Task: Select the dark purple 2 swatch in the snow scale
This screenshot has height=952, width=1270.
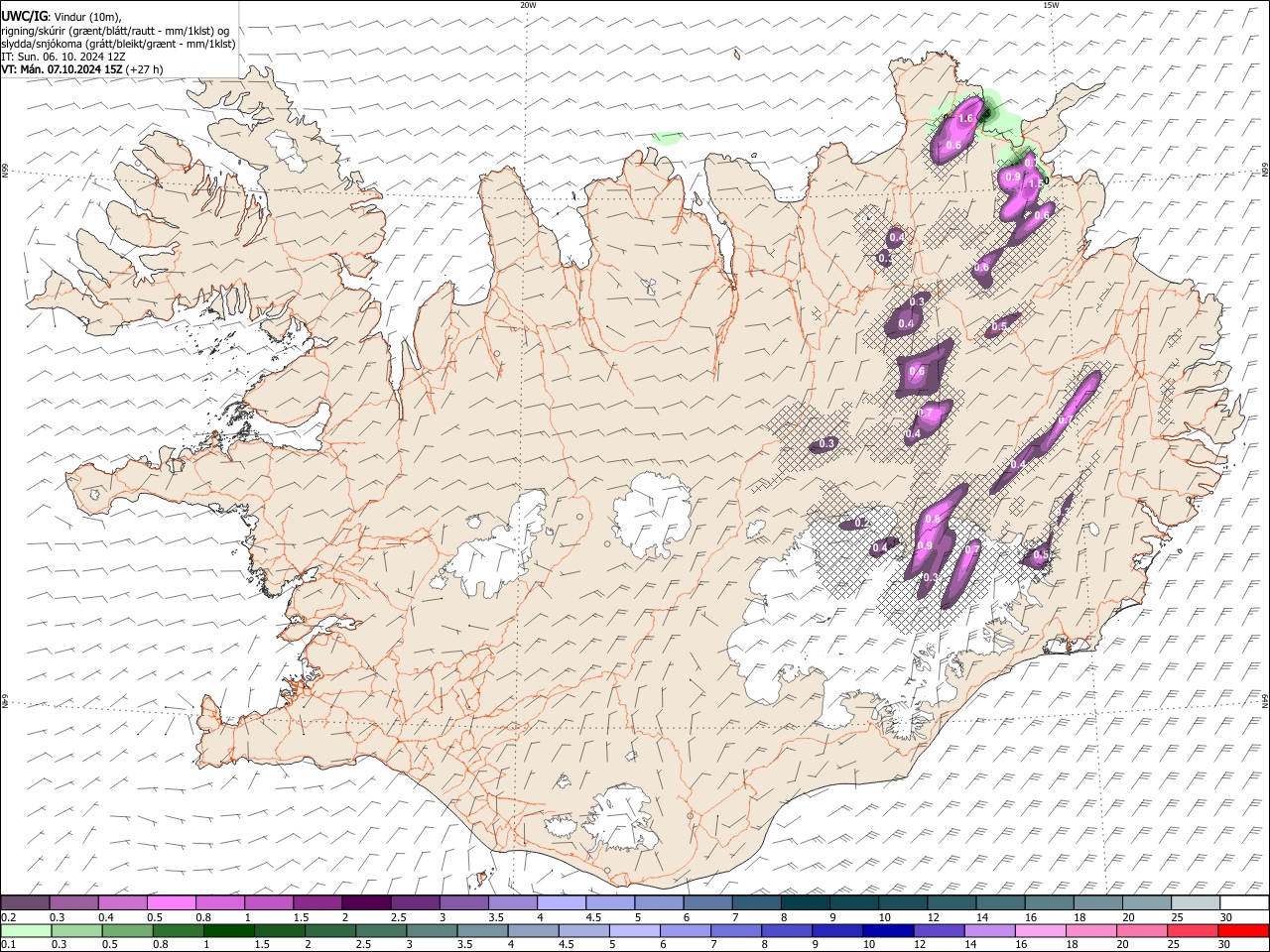Action: pyautogui.click(x=365, y=903)
